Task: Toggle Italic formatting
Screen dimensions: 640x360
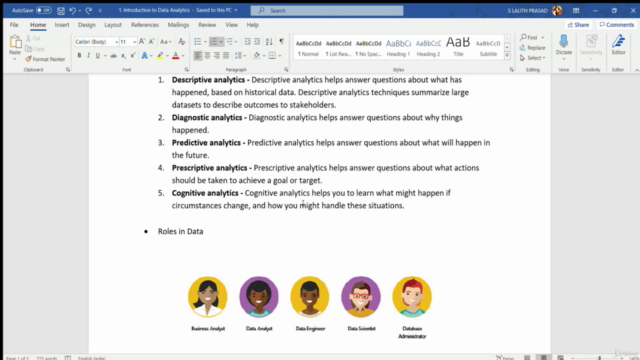Action: click(x=88, y=56)
